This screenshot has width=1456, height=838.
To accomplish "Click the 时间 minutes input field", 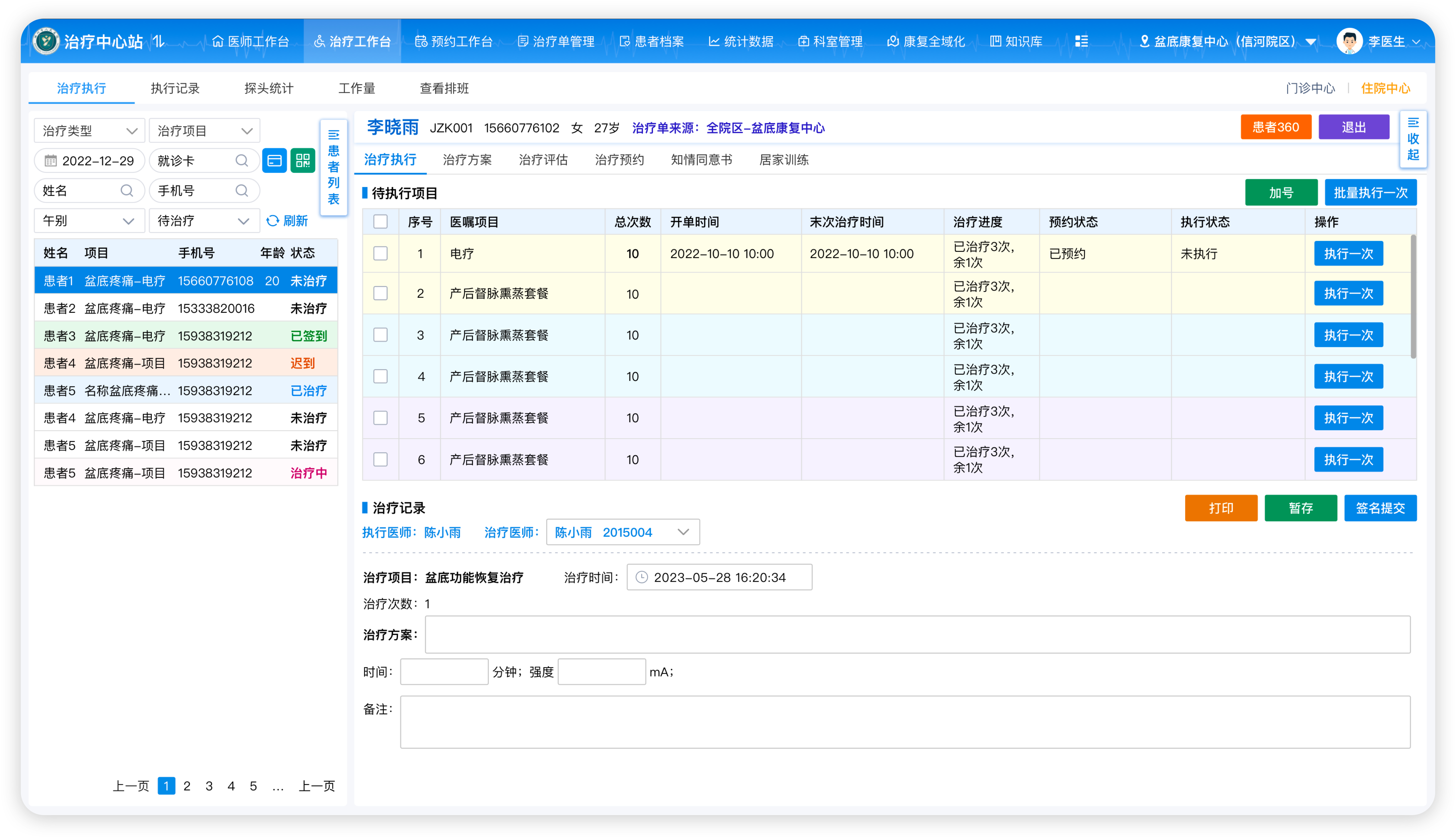I will (444, 672).
